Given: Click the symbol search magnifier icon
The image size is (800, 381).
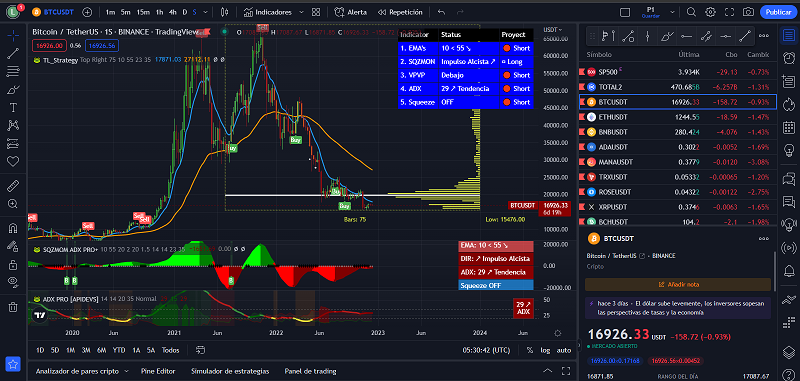Looking at the screenshot, I should 691,12.
